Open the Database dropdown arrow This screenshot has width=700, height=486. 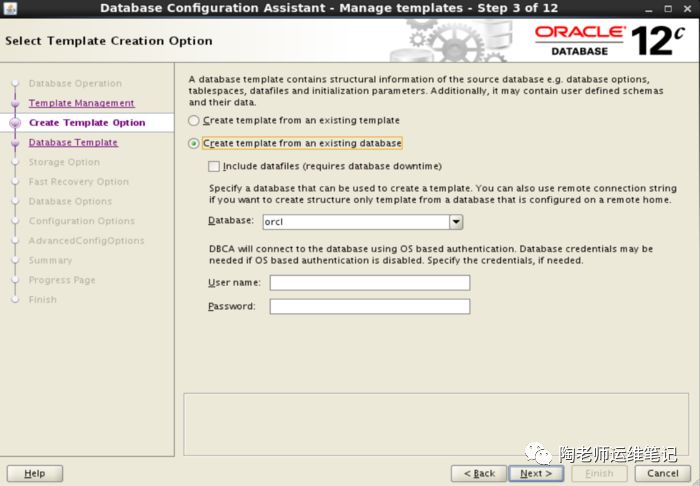pyautogui.click(x=456, y=222)
